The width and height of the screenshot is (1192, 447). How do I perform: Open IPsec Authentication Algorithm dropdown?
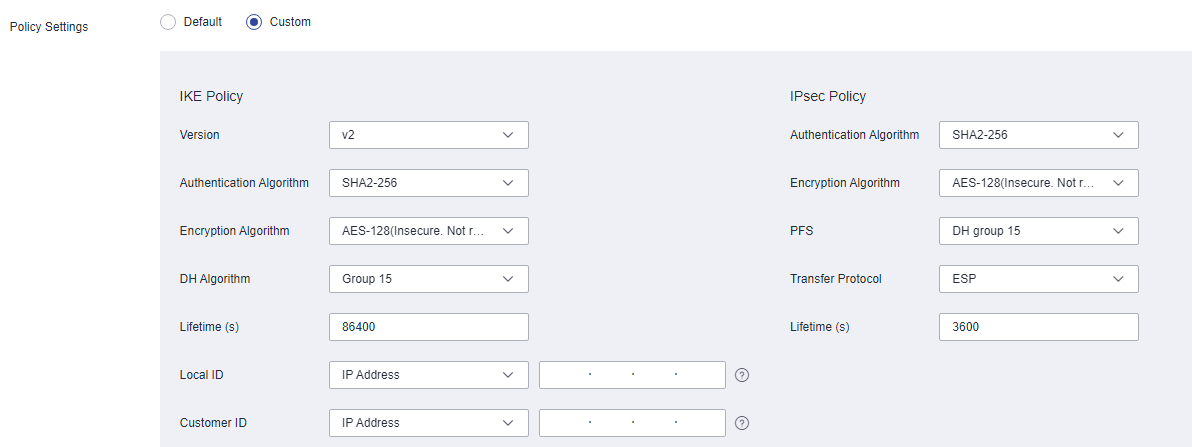[1039, 135]
